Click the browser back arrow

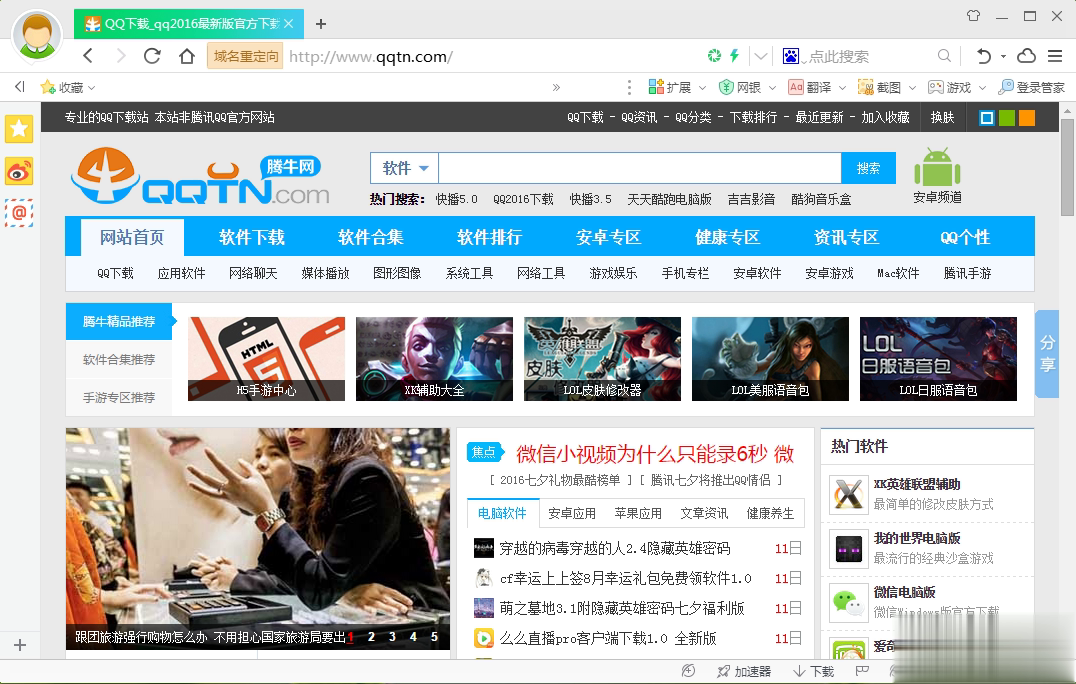pos(88,56)
